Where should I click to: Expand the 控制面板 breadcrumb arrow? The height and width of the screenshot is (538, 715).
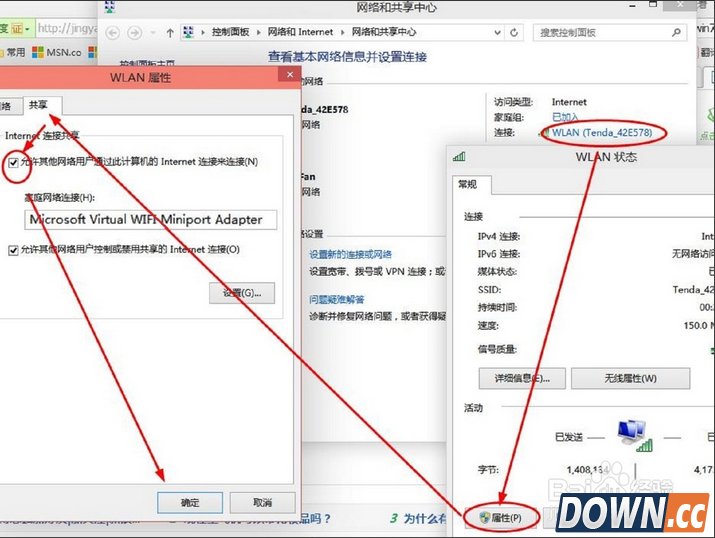pos(260,33)
